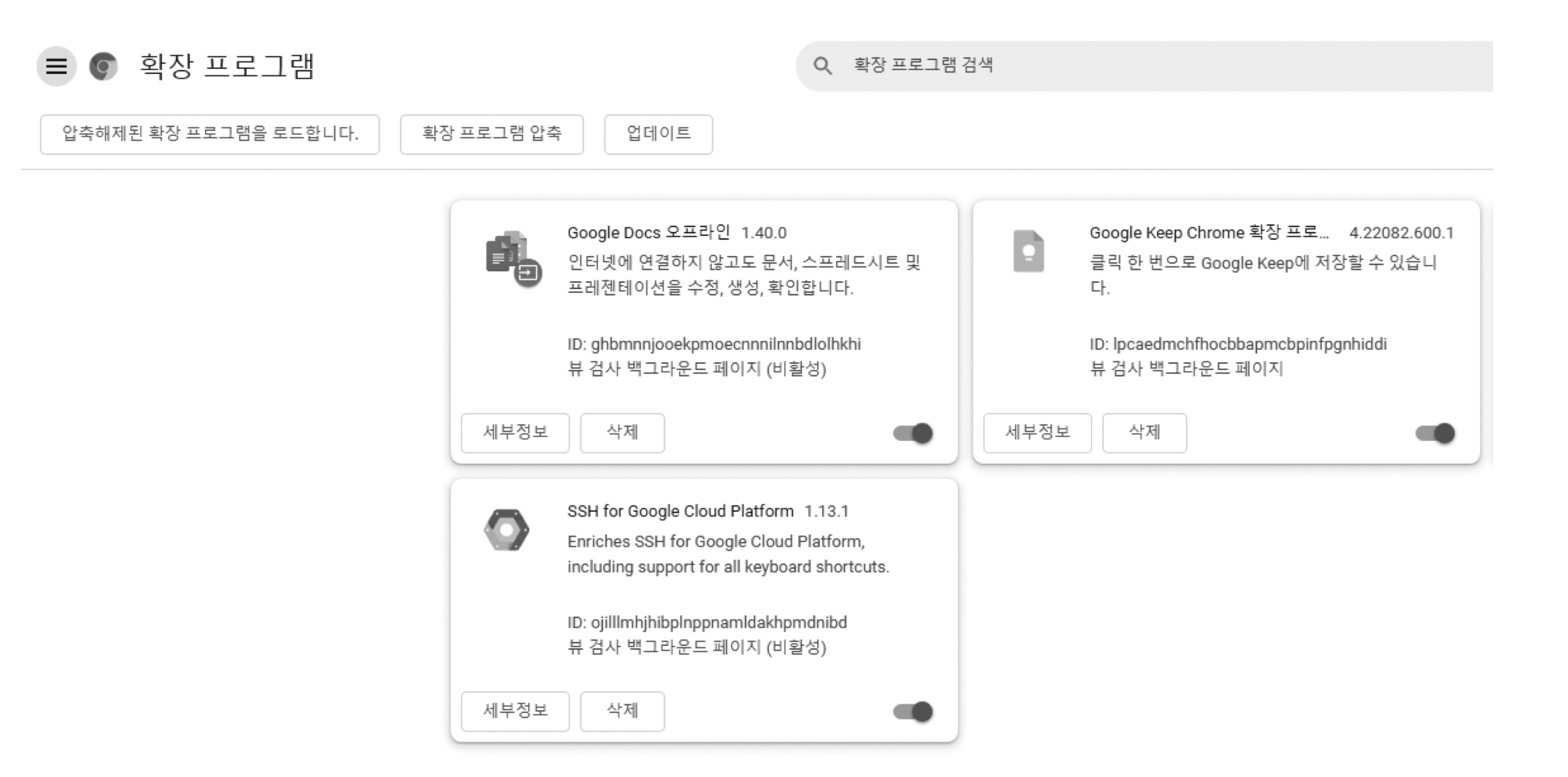Click the Chrome logo icon
1568x777 pixels.
(103, 66)
